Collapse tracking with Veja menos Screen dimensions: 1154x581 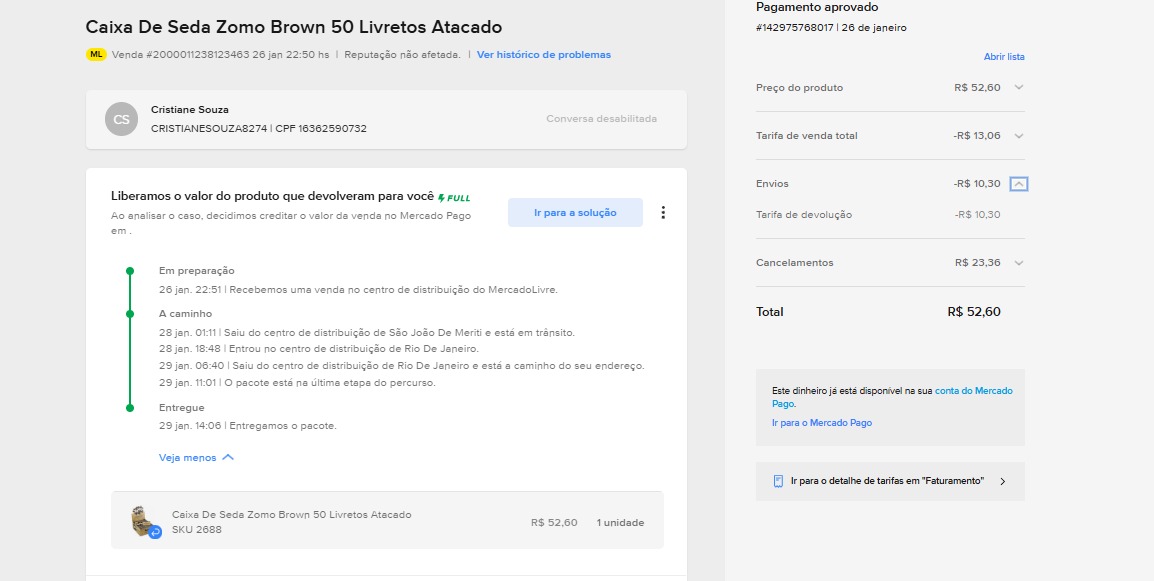196,457
